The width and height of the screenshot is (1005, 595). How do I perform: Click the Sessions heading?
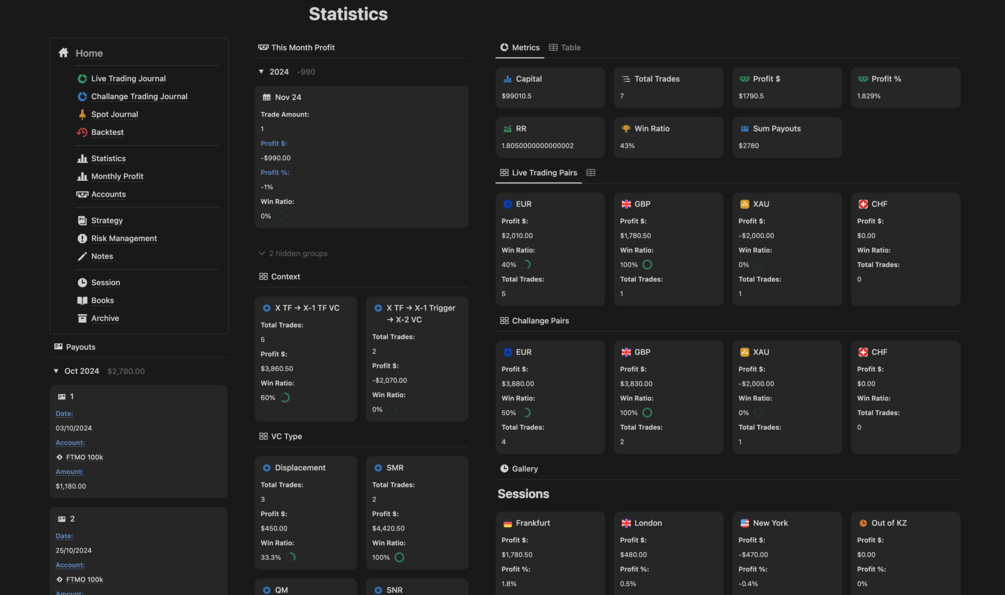click(x=523, y=494)
